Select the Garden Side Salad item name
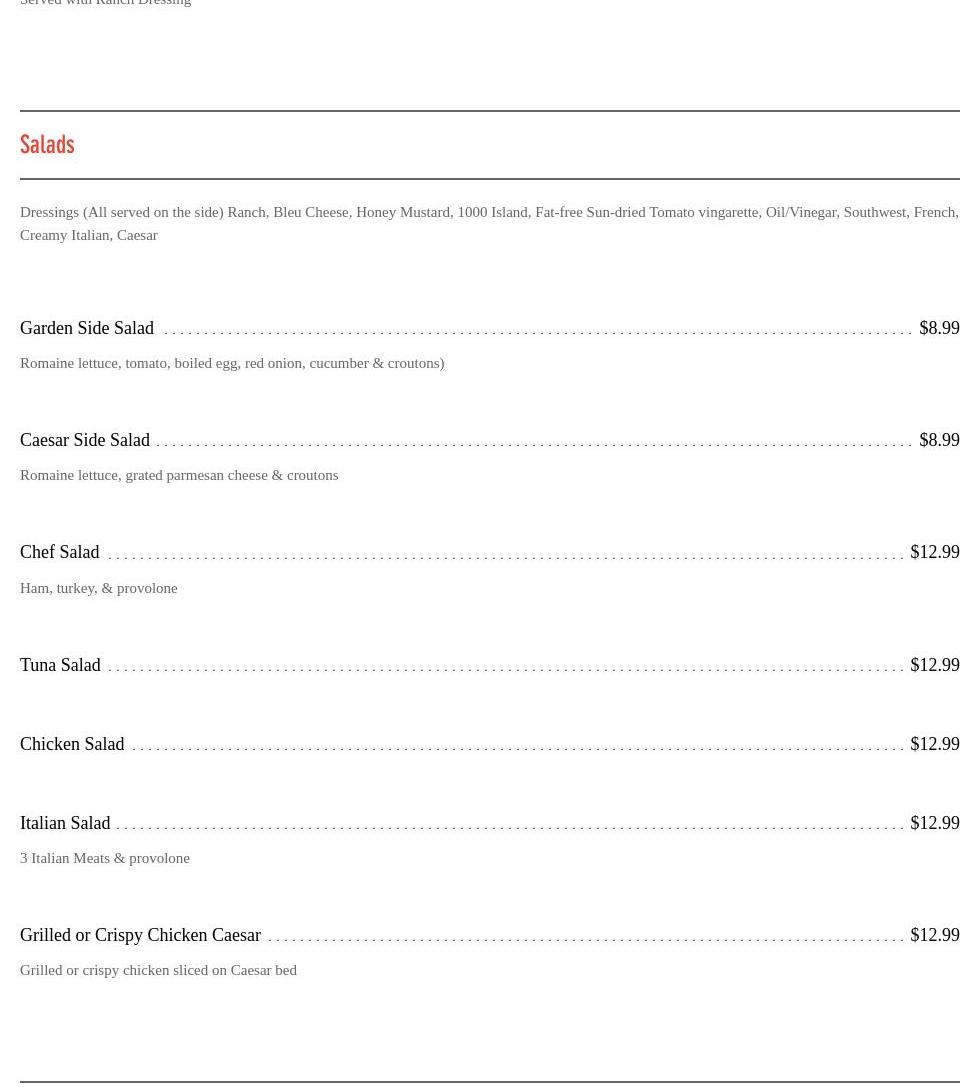The height and width of the screenshot is (1087, 965). coord(87,328)
